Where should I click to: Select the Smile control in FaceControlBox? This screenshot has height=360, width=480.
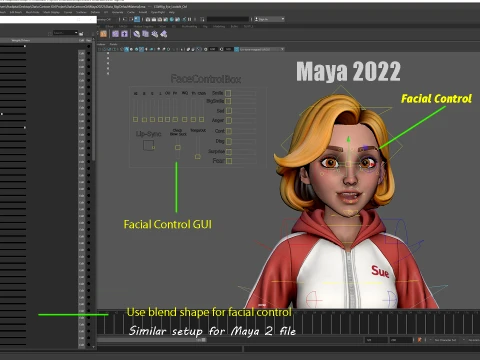[x=228, y=93]
